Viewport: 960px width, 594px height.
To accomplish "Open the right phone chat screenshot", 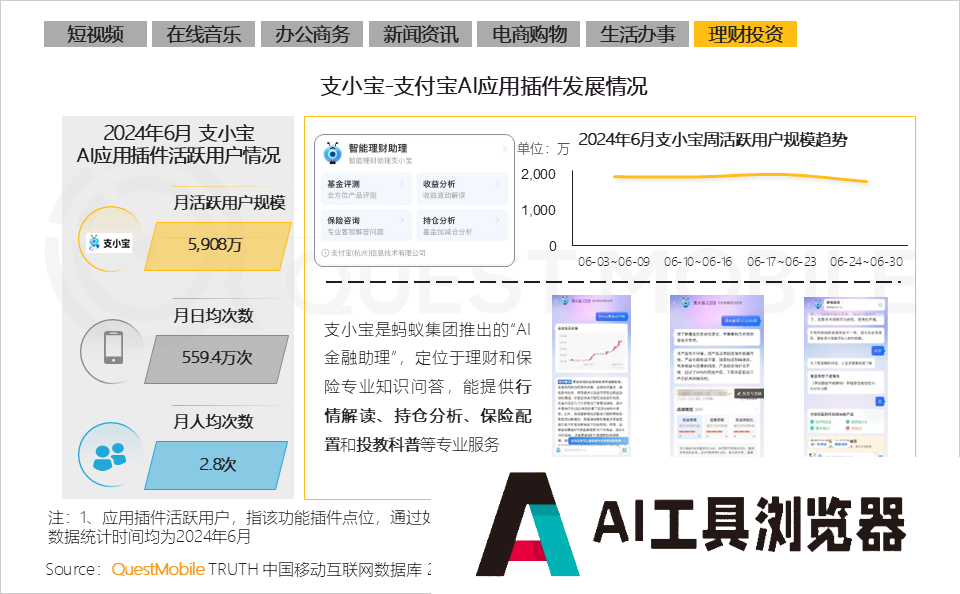I will coord(846,377).
